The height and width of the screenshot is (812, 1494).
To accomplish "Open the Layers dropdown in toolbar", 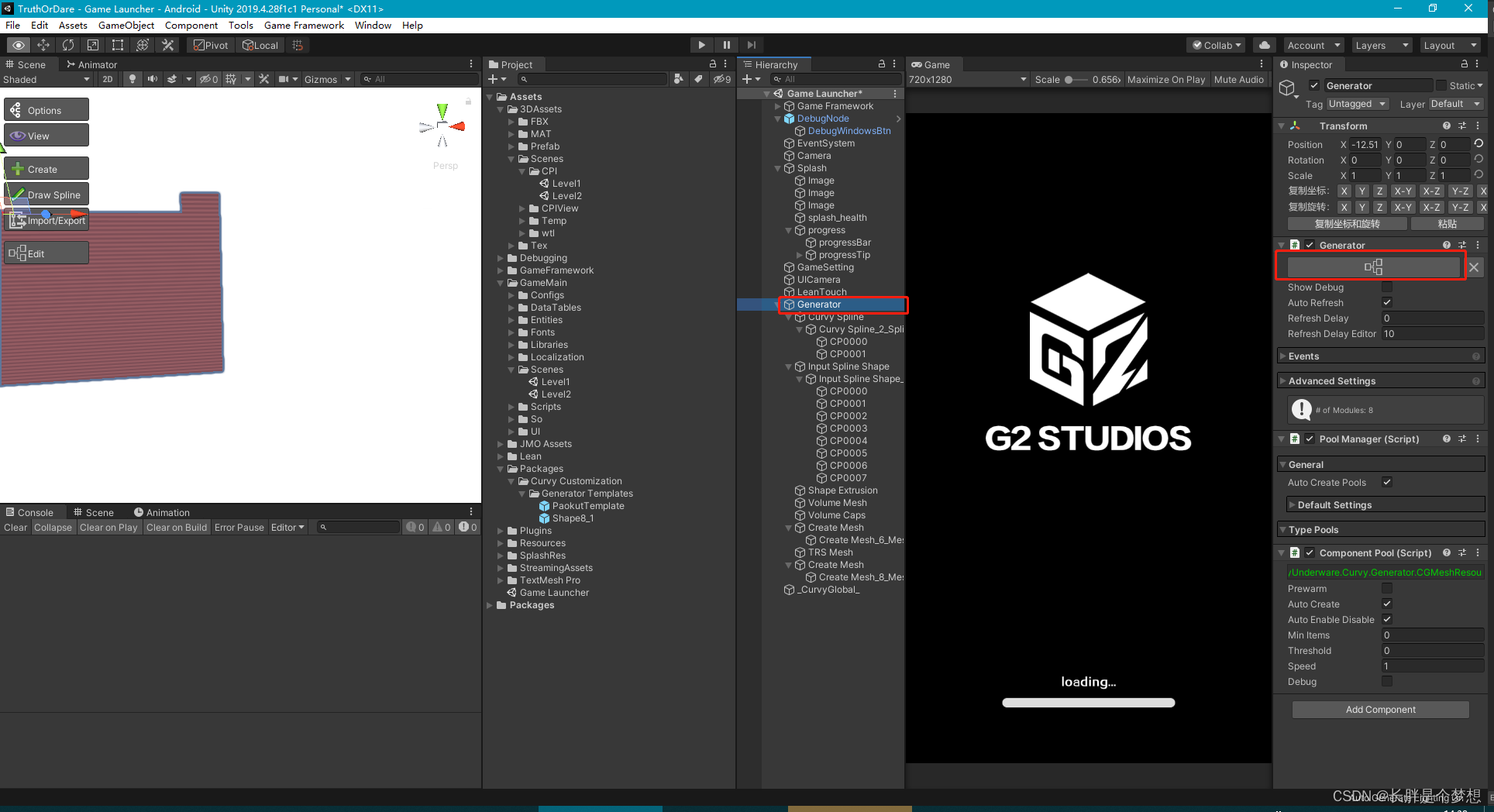I will point(1382,45).
